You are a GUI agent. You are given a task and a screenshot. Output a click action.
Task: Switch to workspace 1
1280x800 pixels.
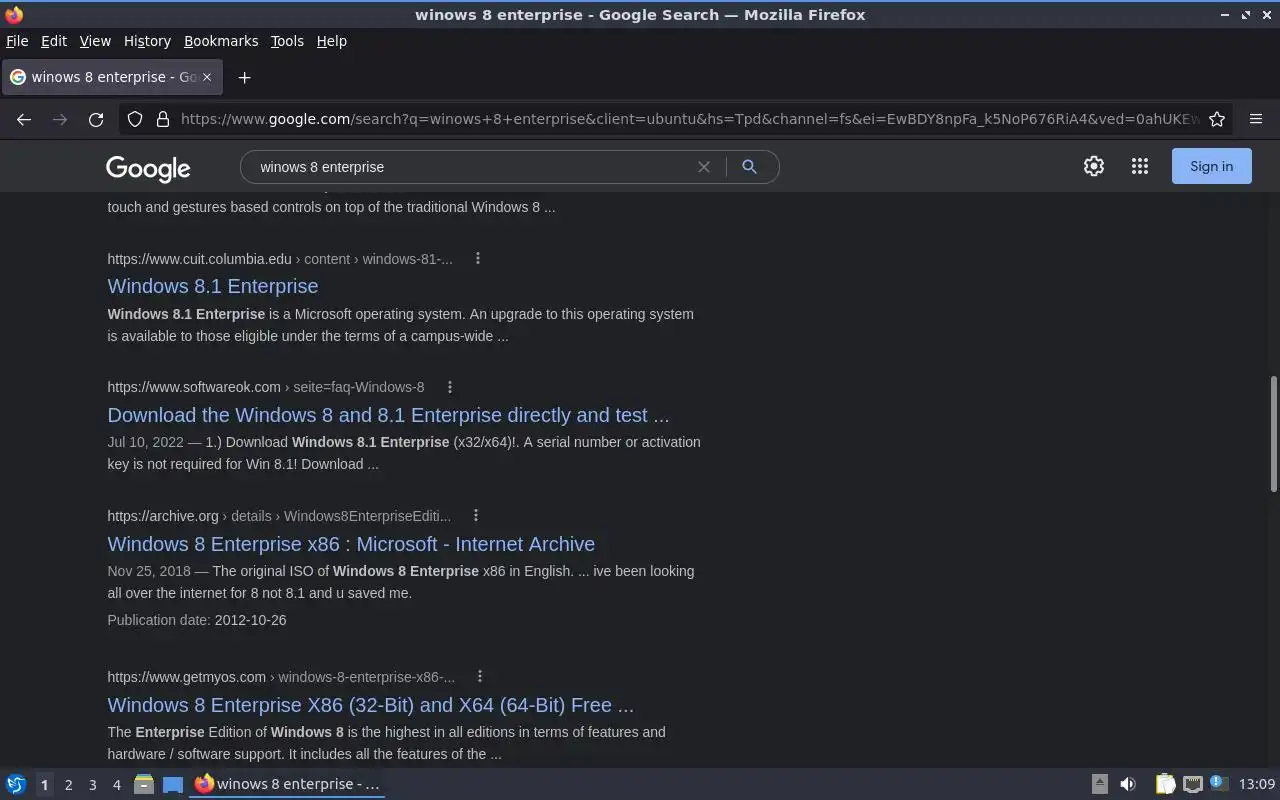[x=44, y=785]
